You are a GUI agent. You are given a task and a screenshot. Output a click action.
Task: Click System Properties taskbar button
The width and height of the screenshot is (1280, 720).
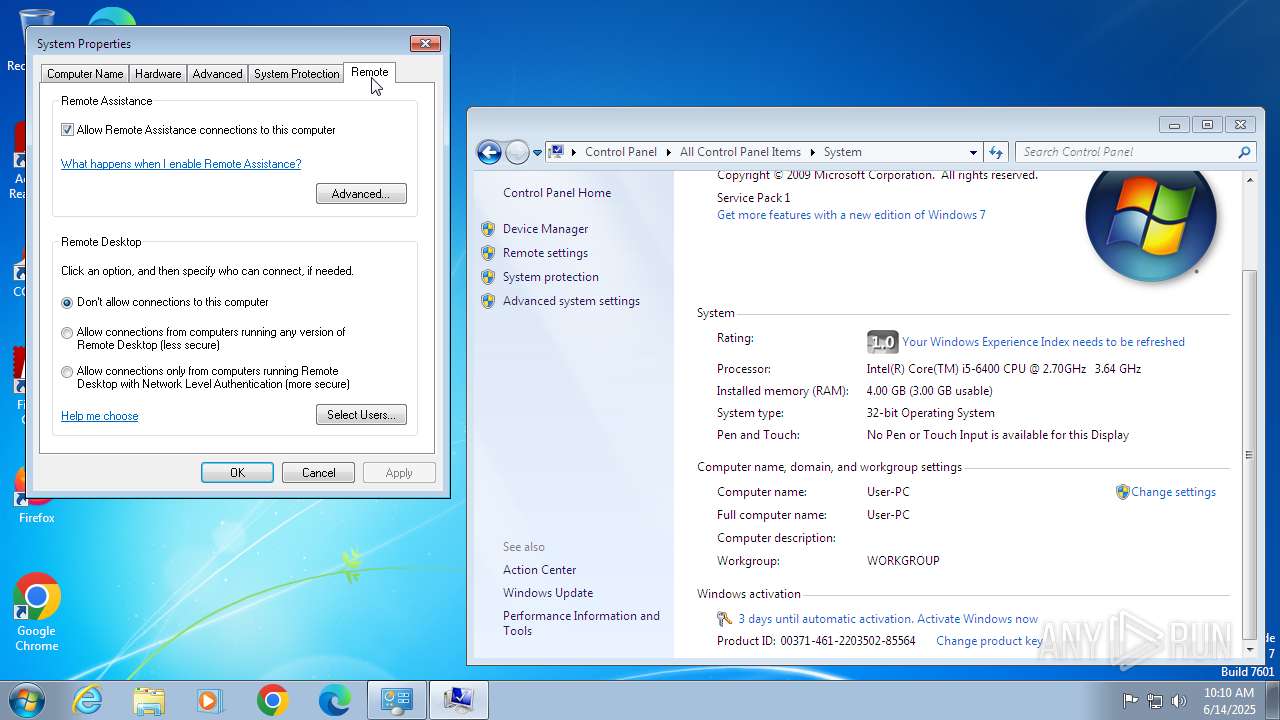click(x=459, y=700)
